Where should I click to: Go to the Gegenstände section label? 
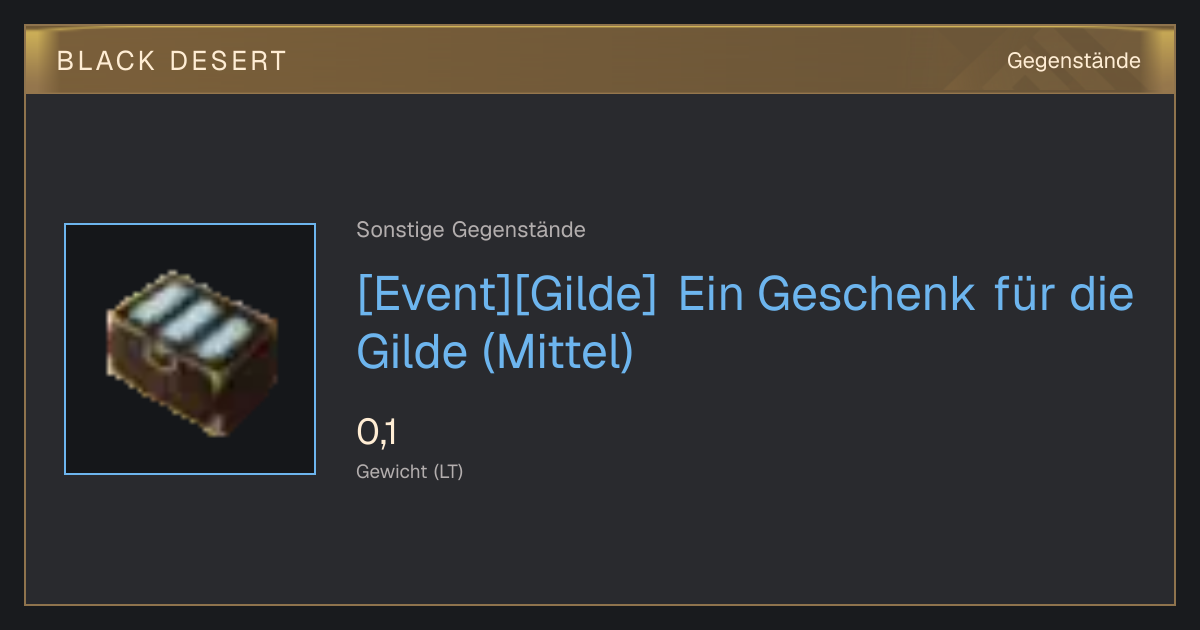(x=1074, y=61)
